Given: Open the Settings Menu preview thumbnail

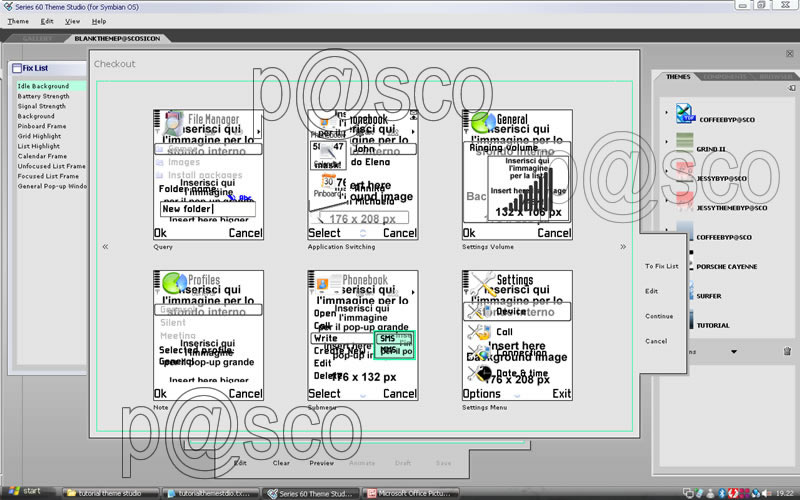Looking at the screenshot, I should coord(517,335).
